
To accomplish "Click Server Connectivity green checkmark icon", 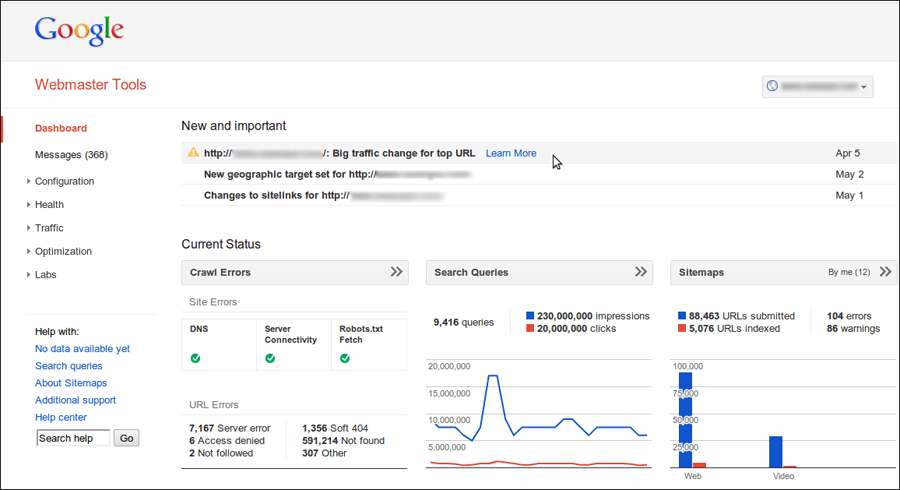I will [270, 359].
